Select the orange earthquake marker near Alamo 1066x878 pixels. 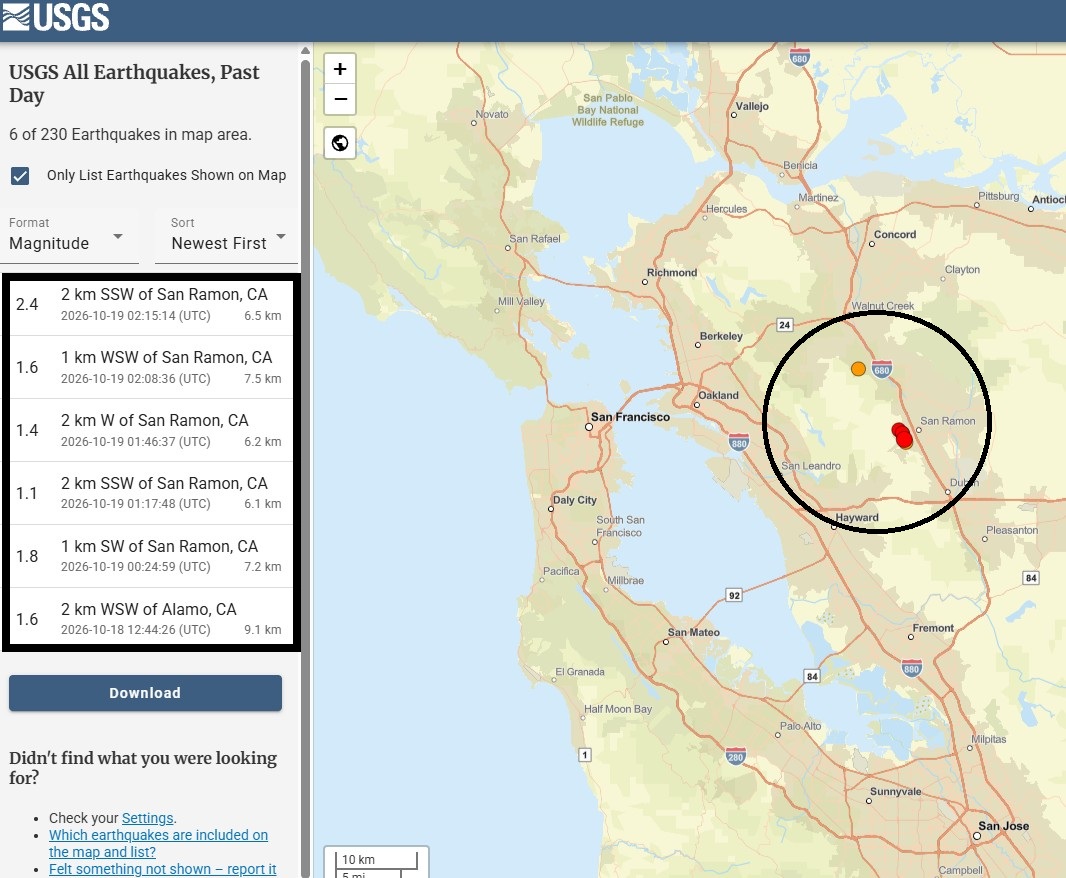(x=859, y=369)
